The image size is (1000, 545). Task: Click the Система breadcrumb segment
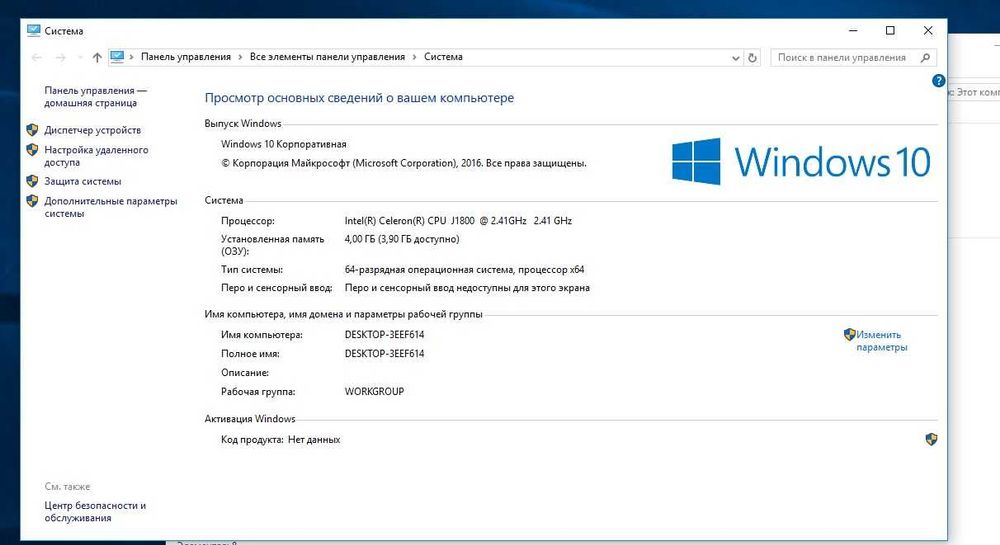pos(443,57)
